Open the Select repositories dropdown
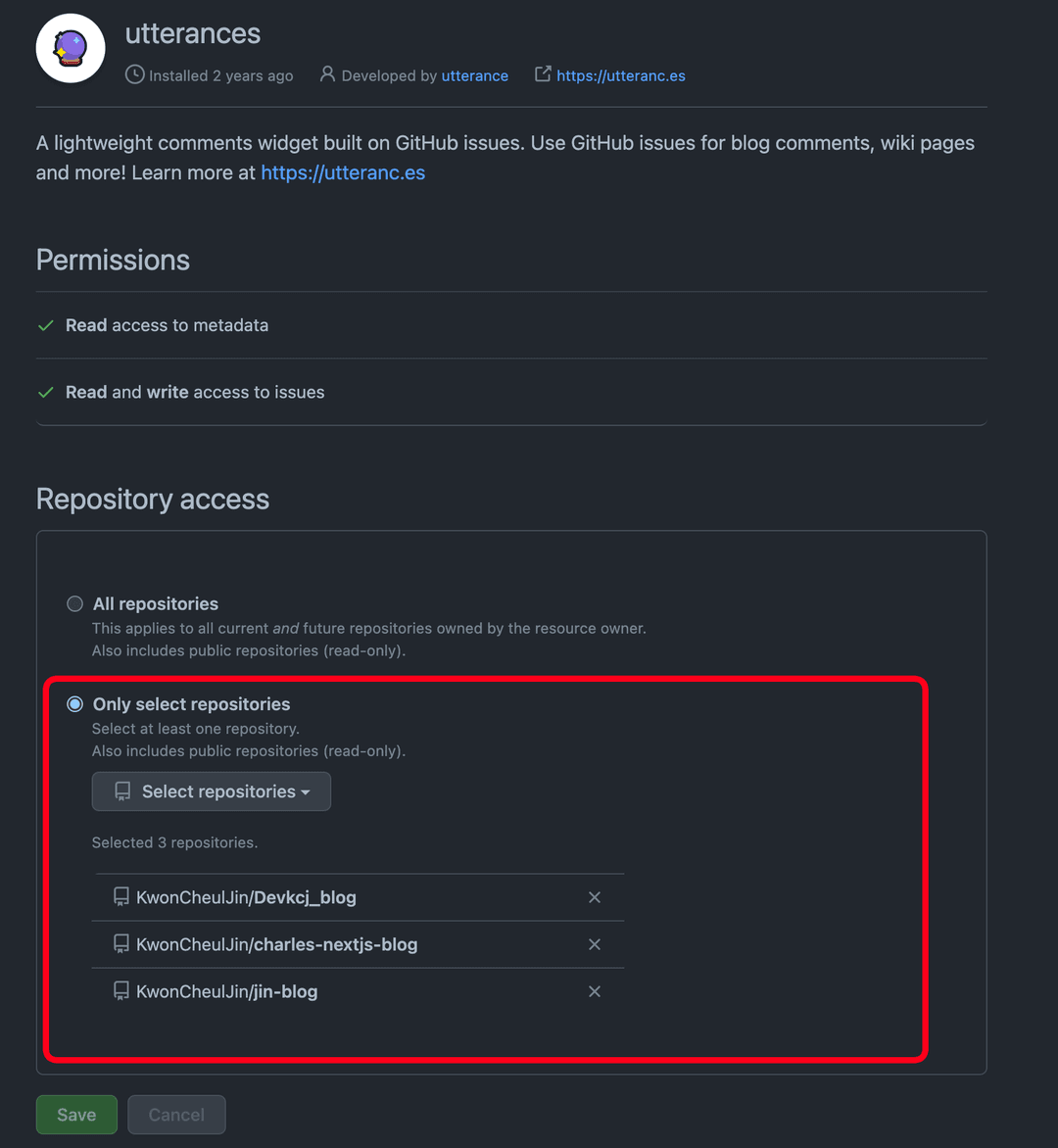 [x=211, y=790]
